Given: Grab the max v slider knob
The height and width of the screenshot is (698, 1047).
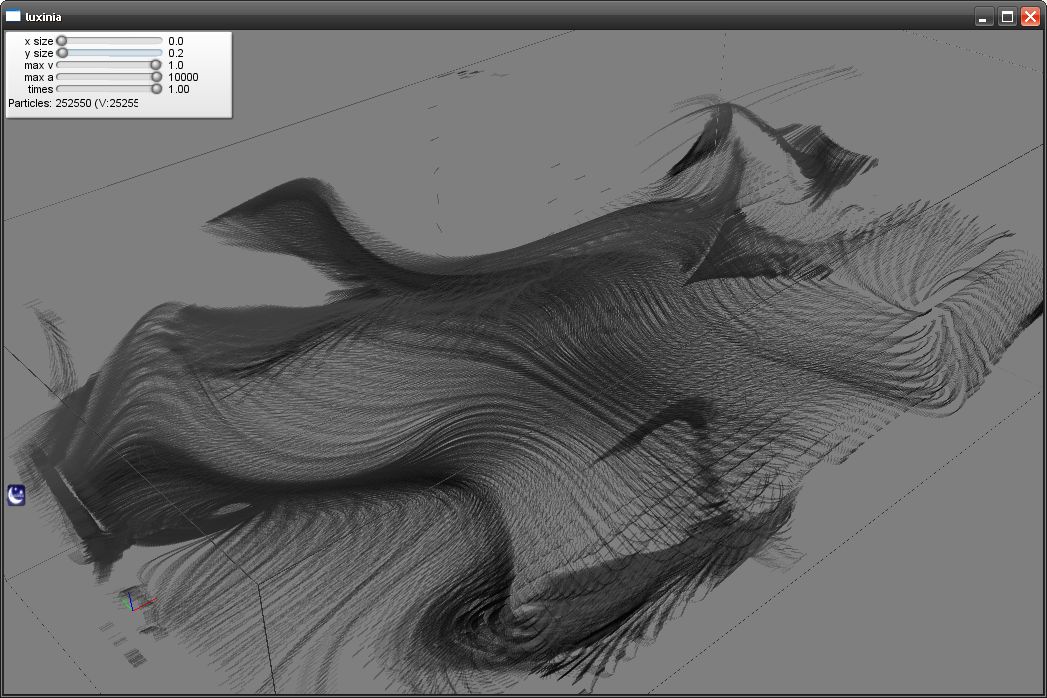Looking at the screenshot, I should pyautogui.click(x=156, y=65).
